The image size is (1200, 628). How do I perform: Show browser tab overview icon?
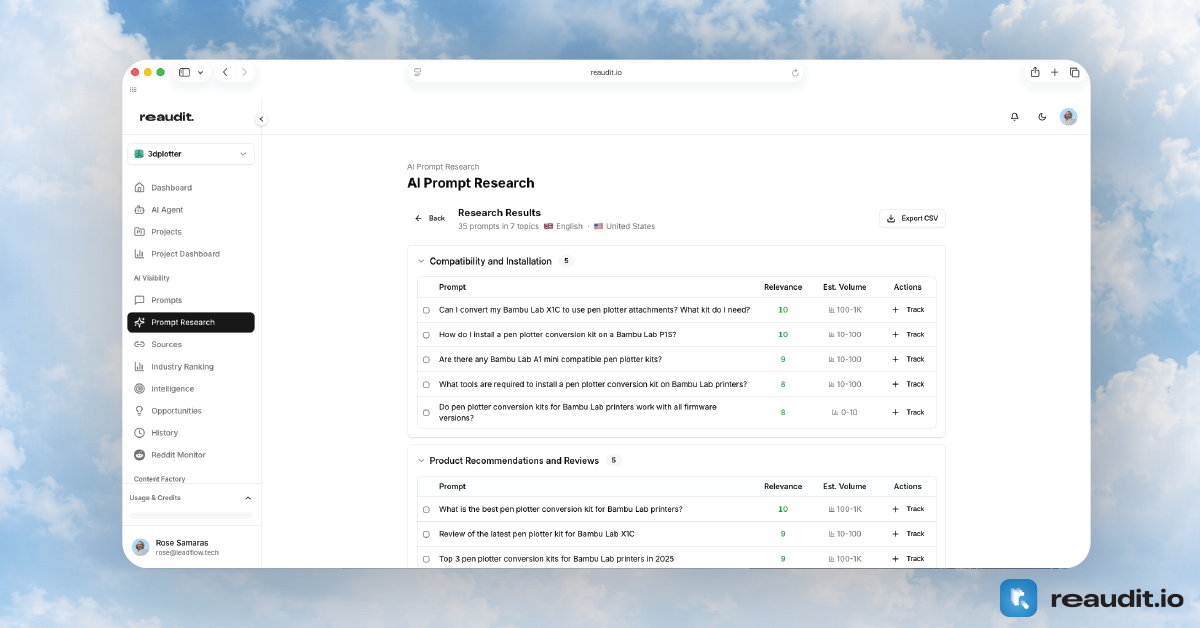click(x=1074, y=72)
